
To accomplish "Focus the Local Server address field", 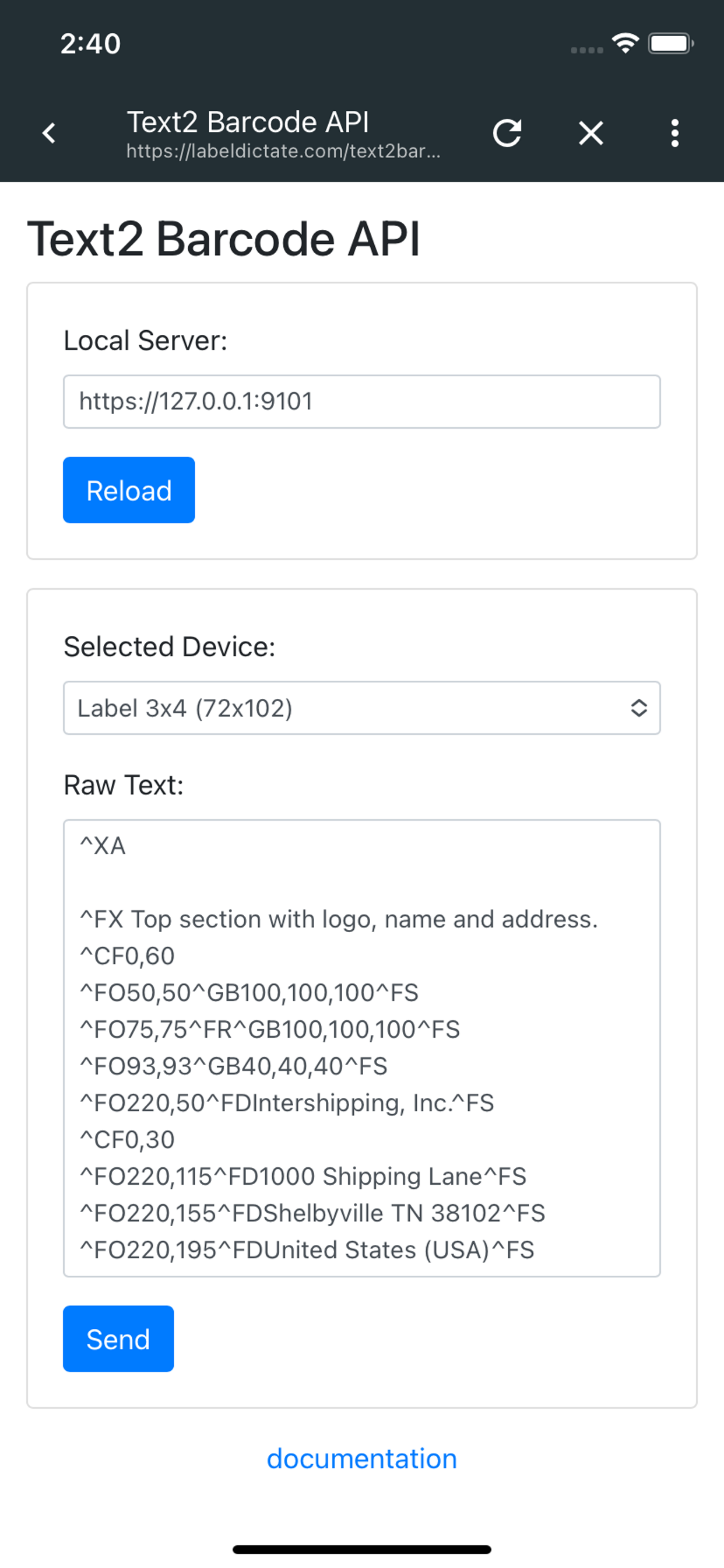I will pos(361,402).
